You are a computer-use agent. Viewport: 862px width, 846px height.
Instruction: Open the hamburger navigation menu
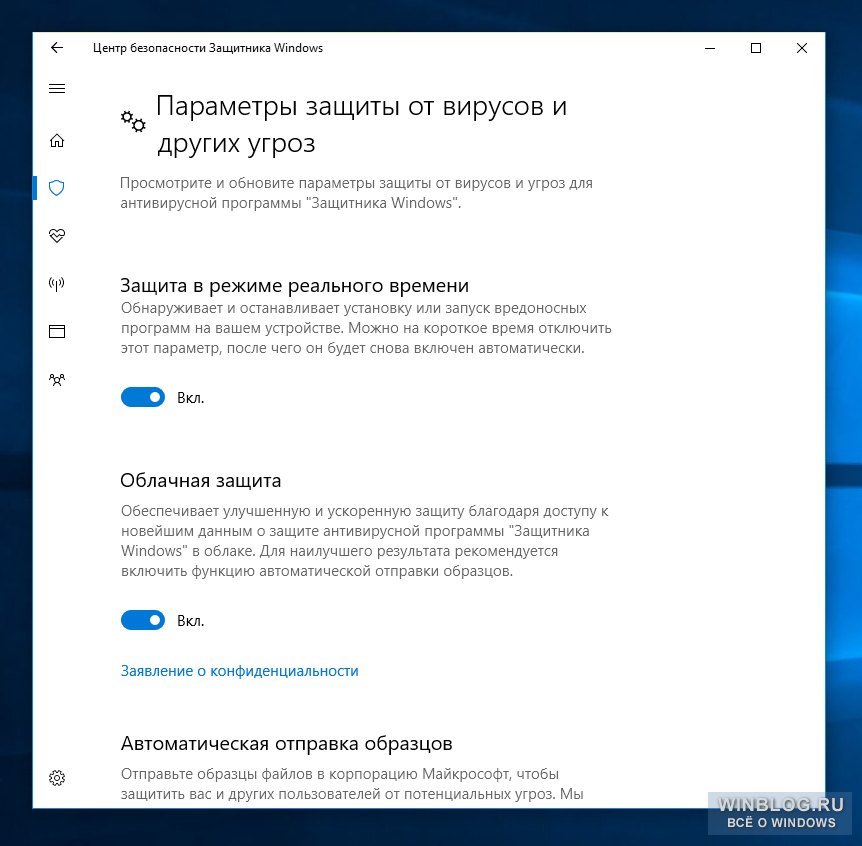(57, 89)
